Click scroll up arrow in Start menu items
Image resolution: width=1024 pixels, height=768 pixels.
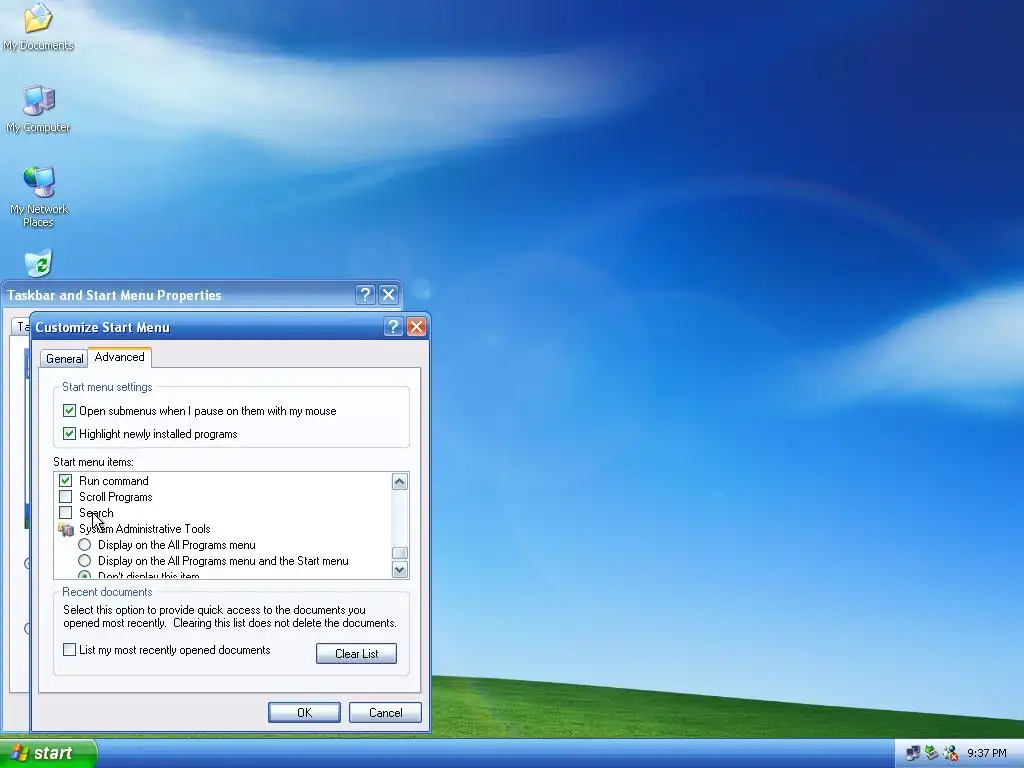pos(400,482)
